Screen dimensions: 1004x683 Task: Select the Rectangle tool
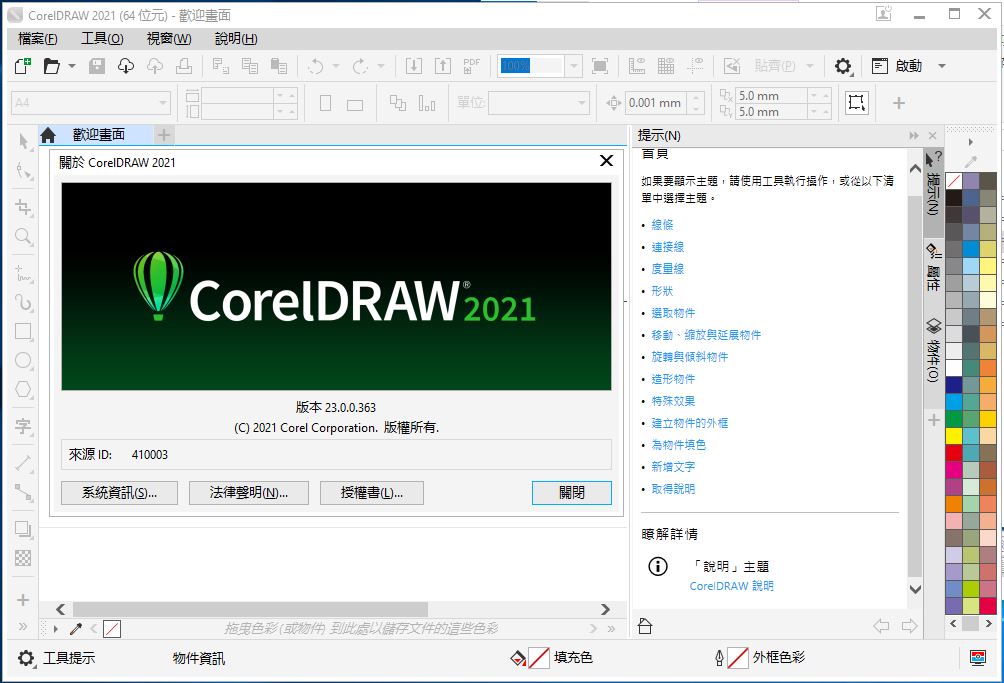tap(24, 331)
